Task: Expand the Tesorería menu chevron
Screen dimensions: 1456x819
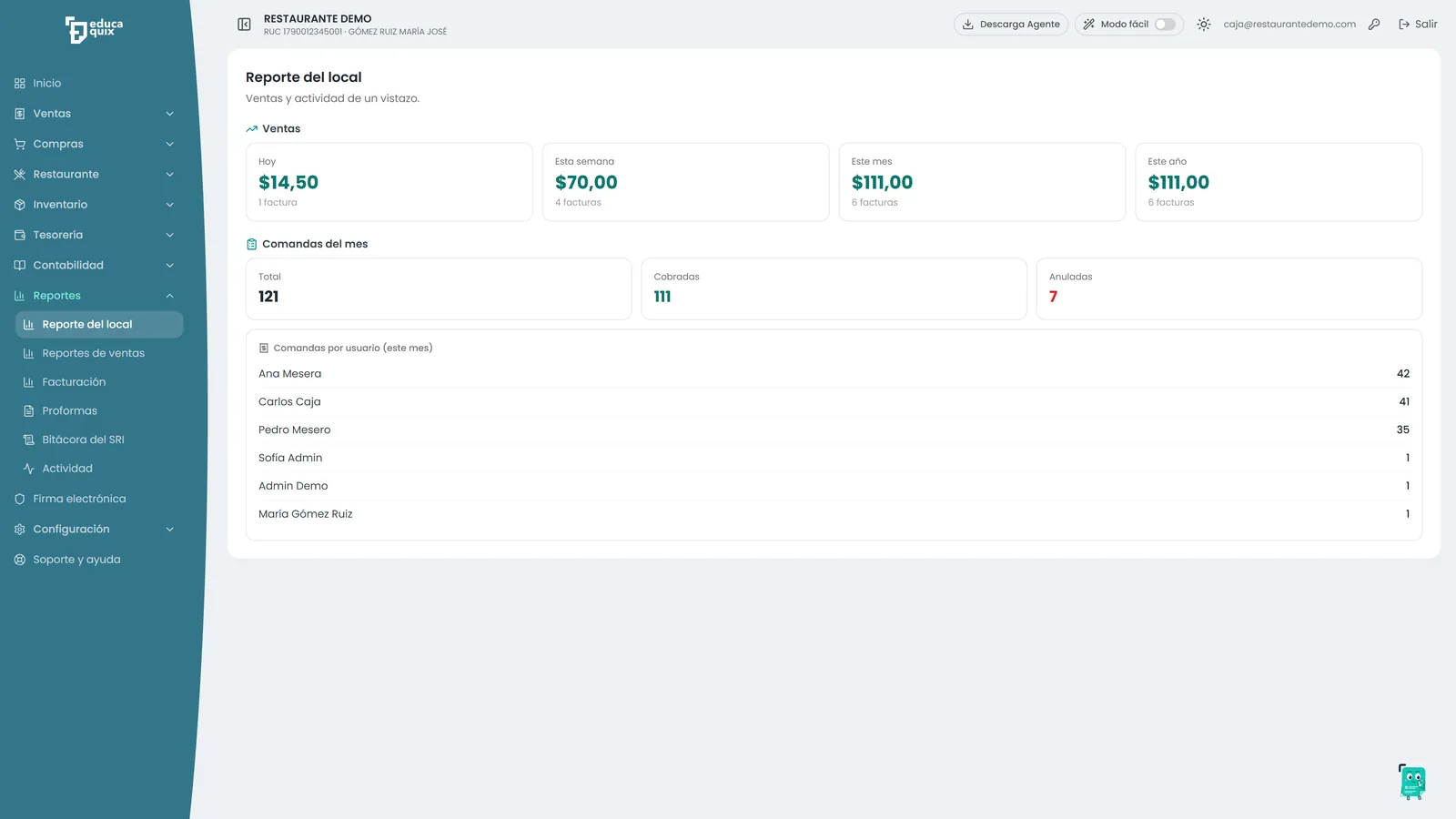Action: click(169, 235)
